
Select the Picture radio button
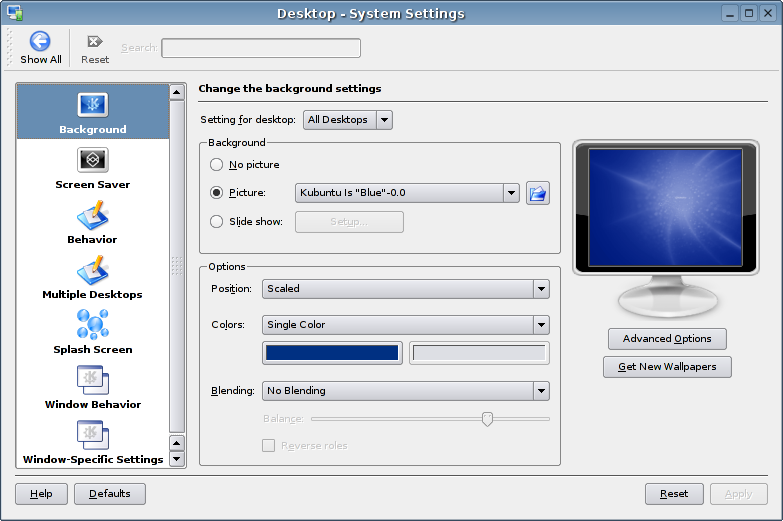pos(216,192)
